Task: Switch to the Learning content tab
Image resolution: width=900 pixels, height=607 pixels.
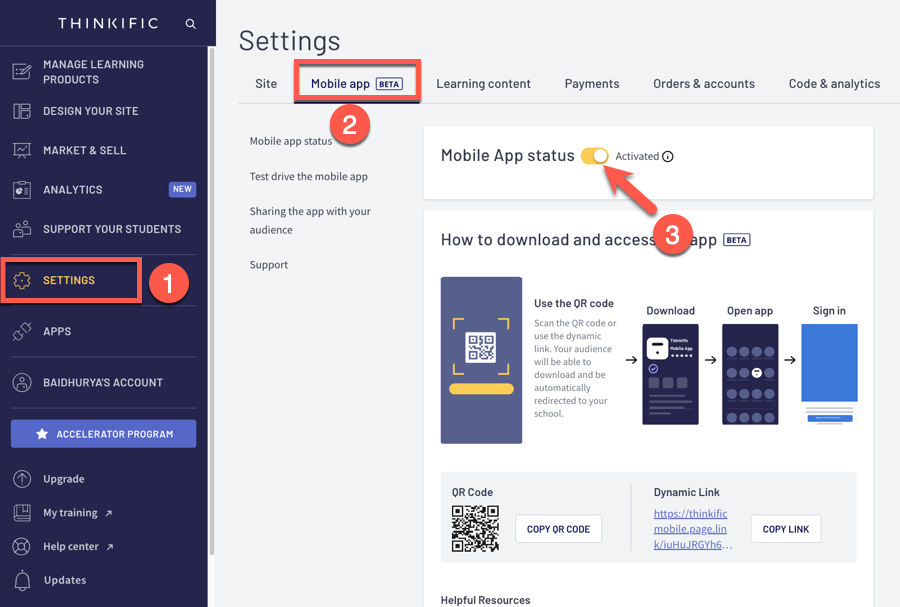Action: click(x=483, y=84)
